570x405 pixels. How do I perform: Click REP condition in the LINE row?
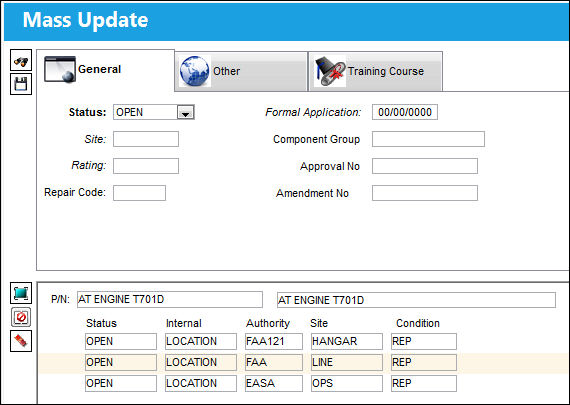(424, 362)
